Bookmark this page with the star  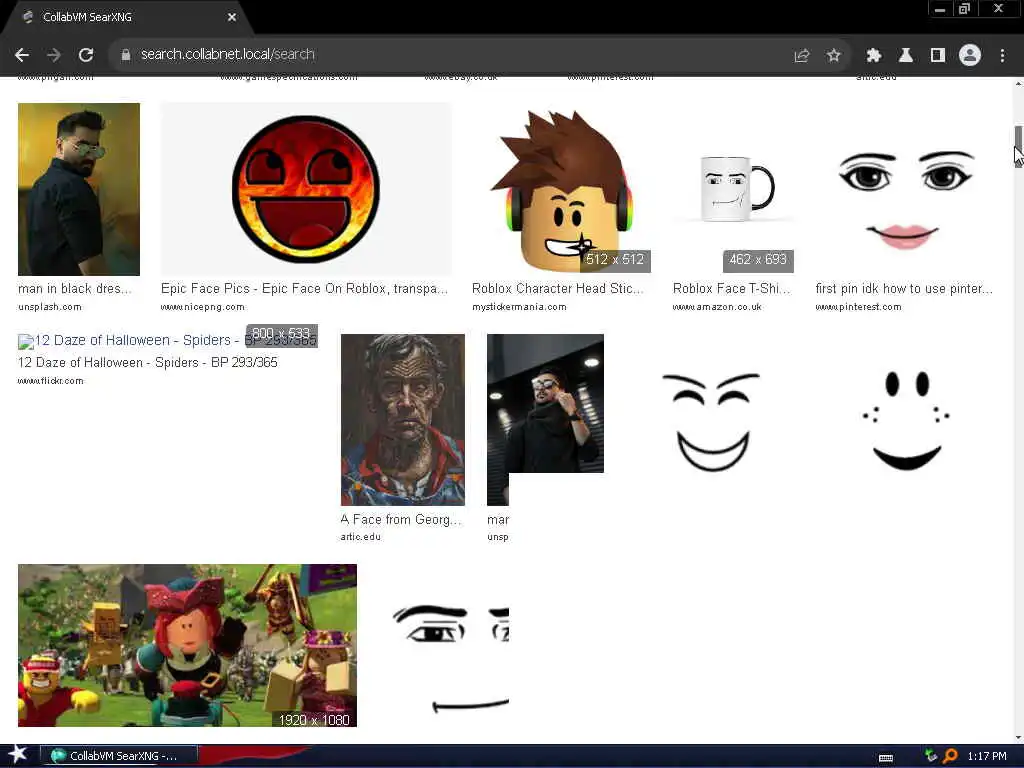(x=833, y=56)
